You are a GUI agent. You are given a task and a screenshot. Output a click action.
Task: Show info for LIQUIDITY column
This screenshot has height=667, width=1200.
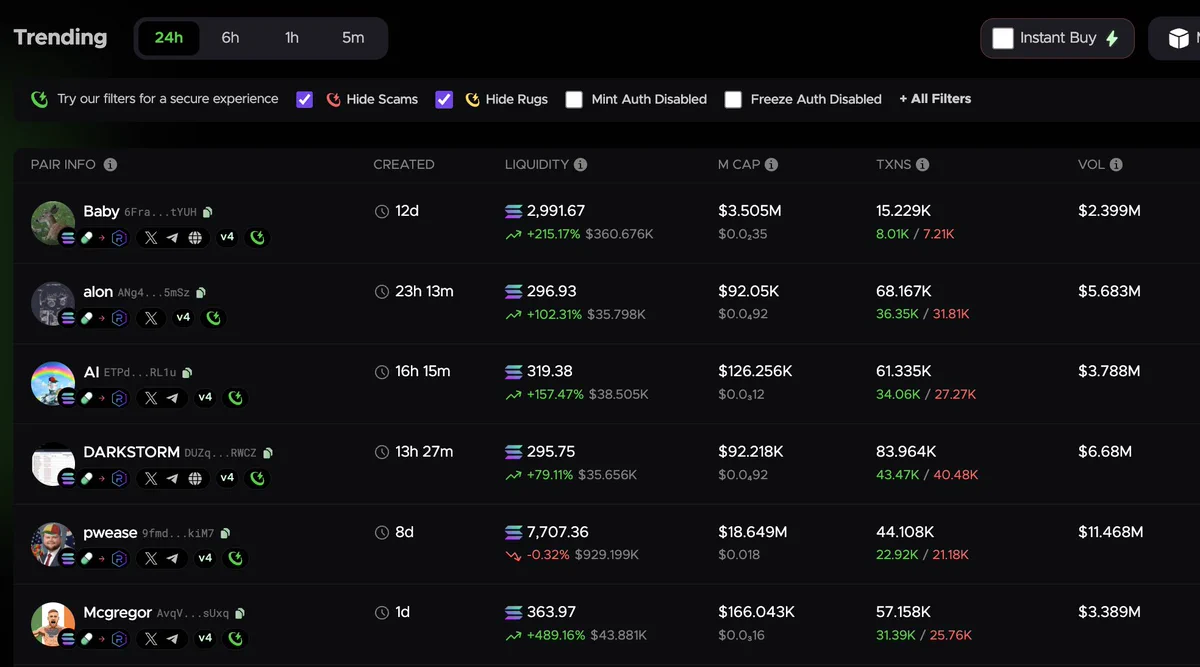coord(581,164)
